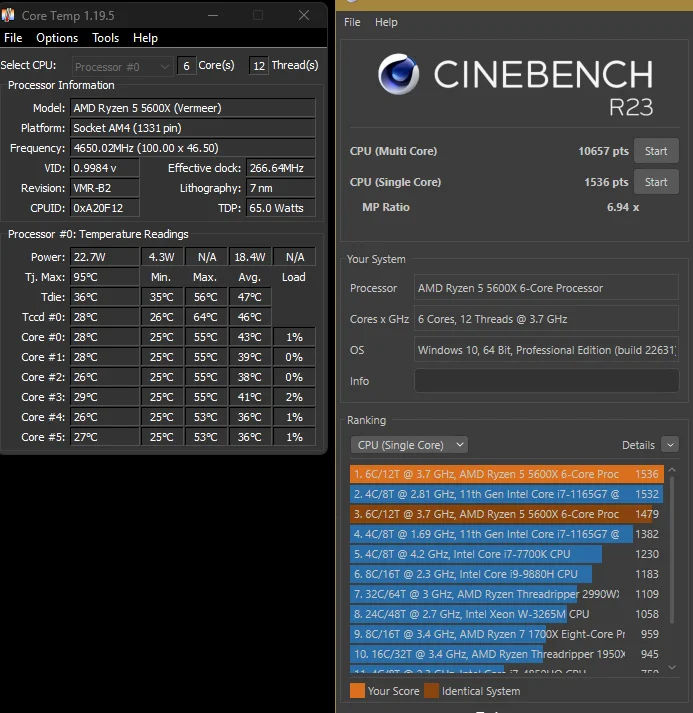693x713 pixels.
Task: Click the Core #5 current temperature 27°C
Action: pyautogui.click(x=105, y=437)
